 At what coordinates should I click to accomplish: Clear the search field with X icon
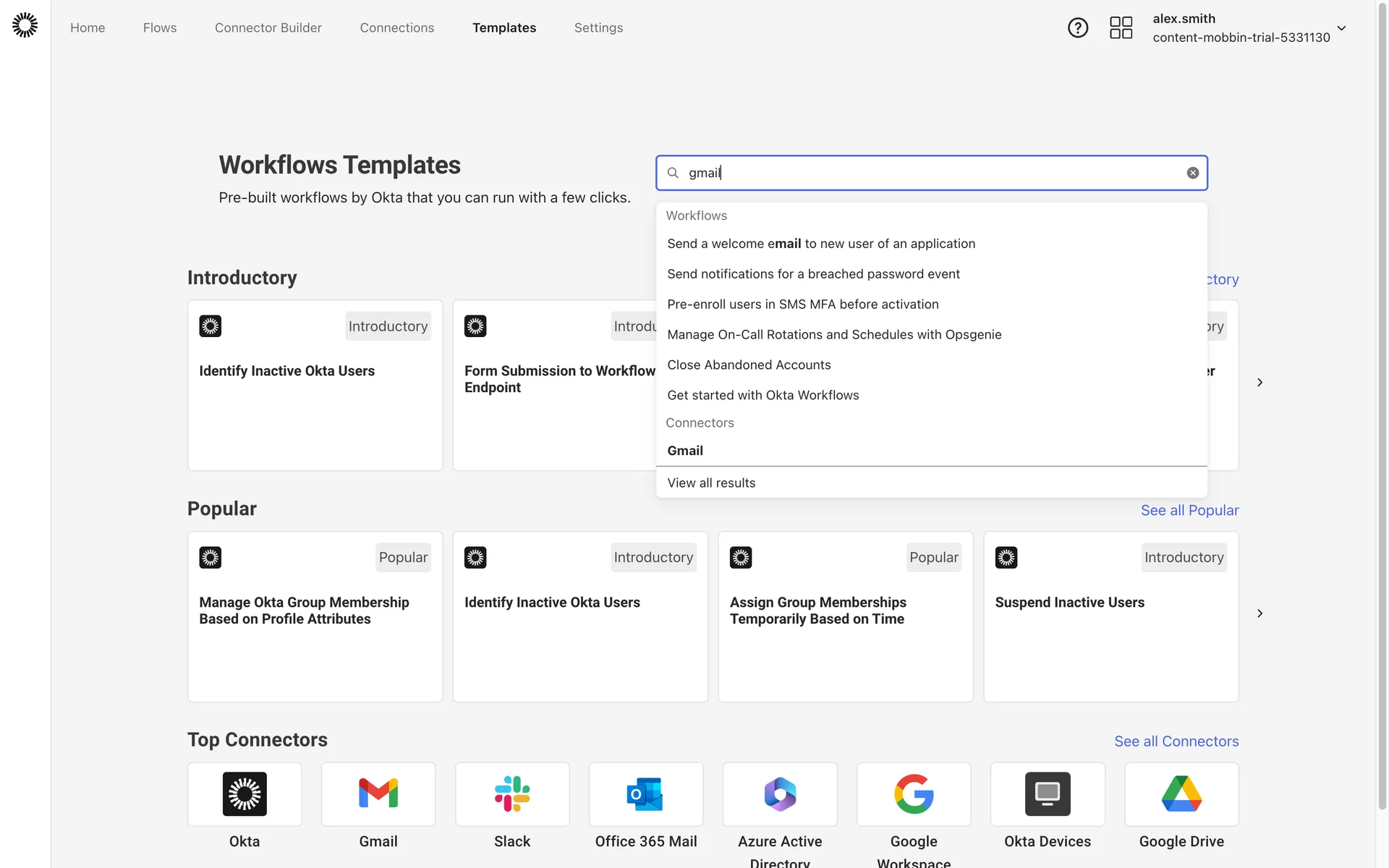pyautogui.click(x=1192, y=173)
